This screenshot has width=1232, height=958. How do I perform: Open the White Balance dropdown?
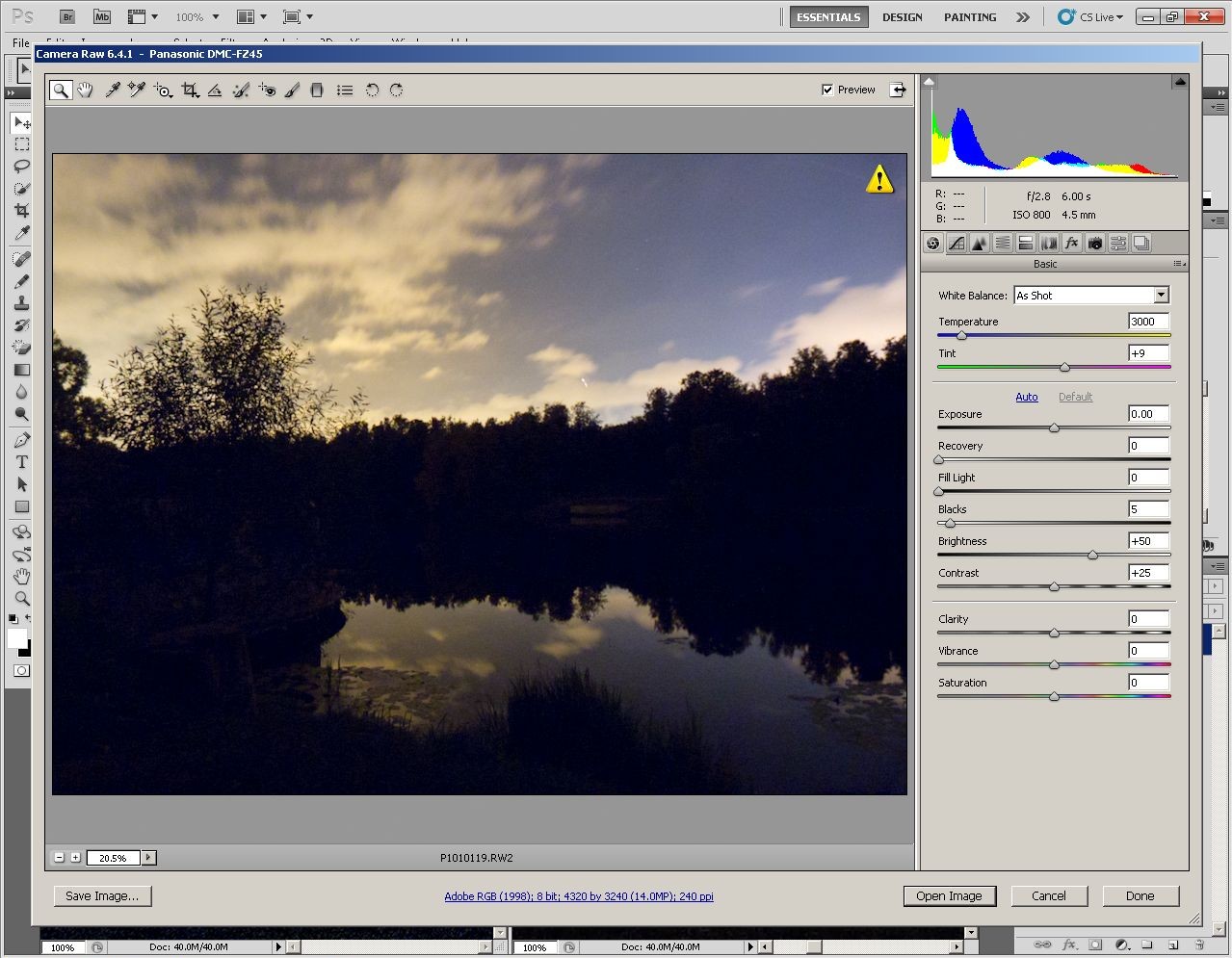pos(1161,296)
